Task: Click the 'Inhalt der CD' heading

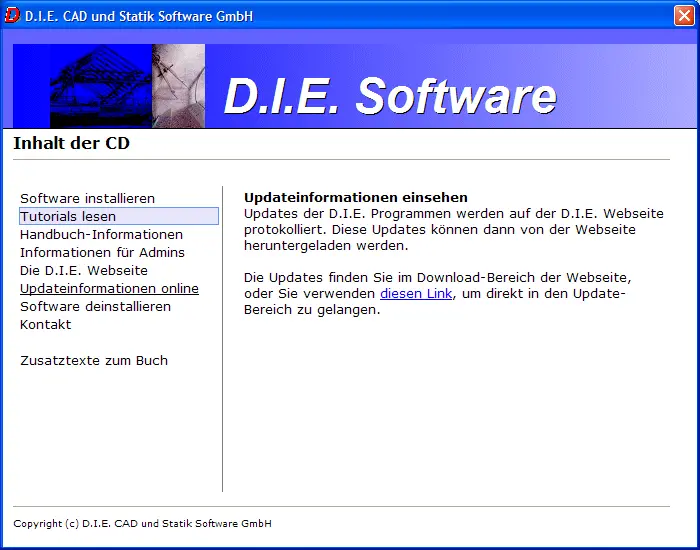Action: click(71, 143)
